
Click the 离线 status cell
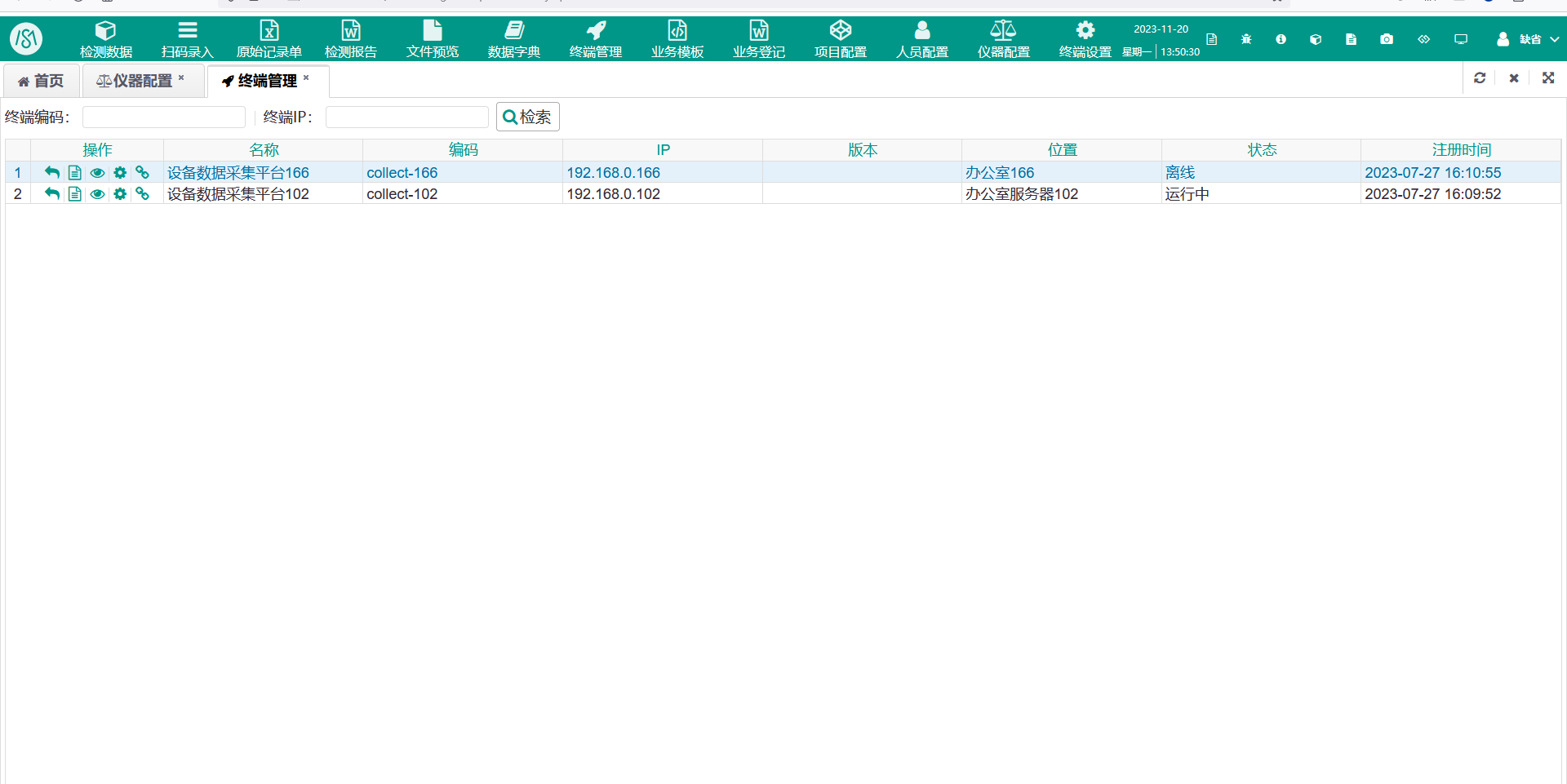click(1262, 172)
